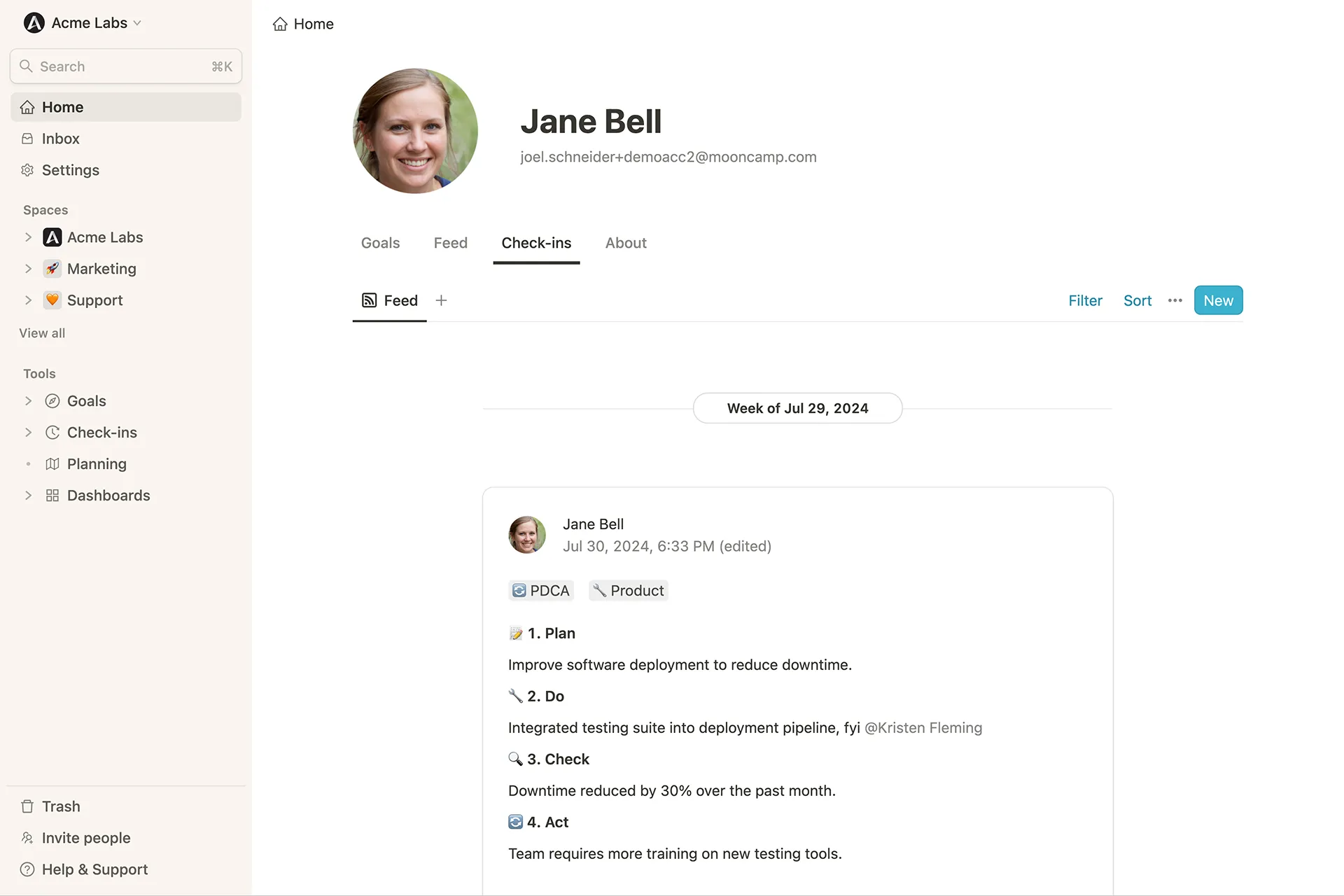Screen dimensions: 1344x896
Task: Click the Trash icon in sidebar
Action: pos(27,806)
